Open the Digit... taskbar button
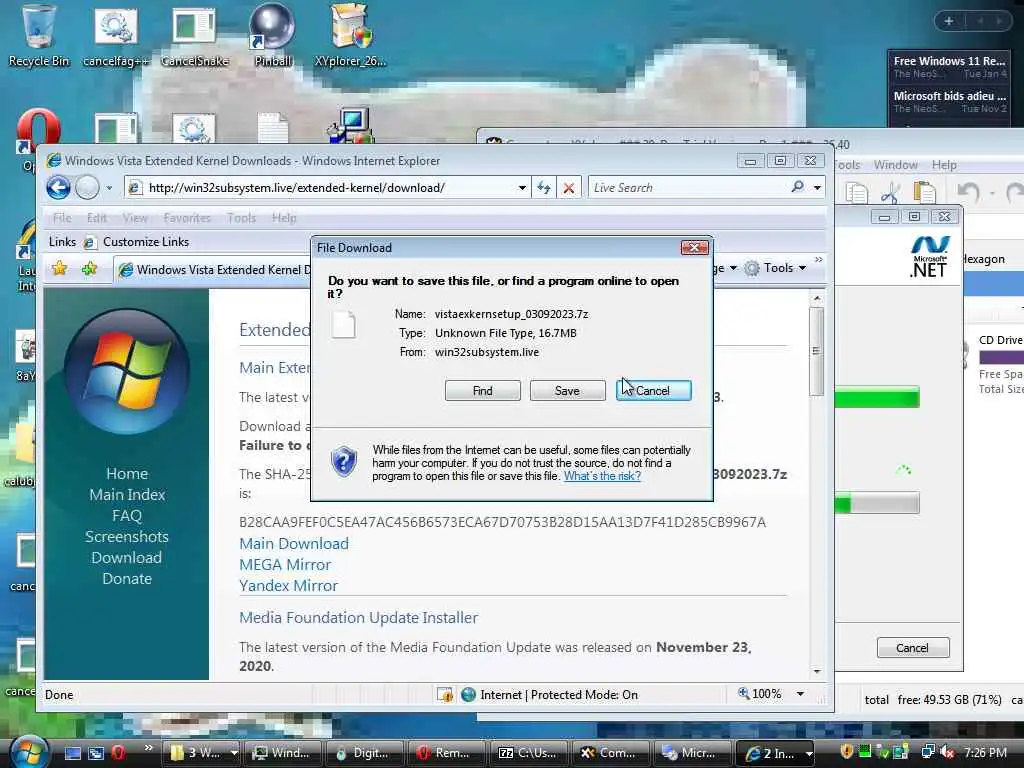 point(364,753)
